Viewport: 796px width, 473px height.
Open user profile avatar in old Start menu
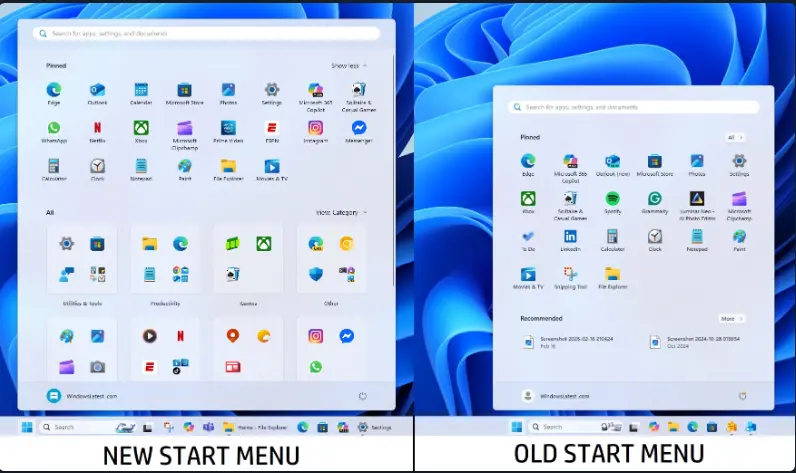click(x=528, y=396)
